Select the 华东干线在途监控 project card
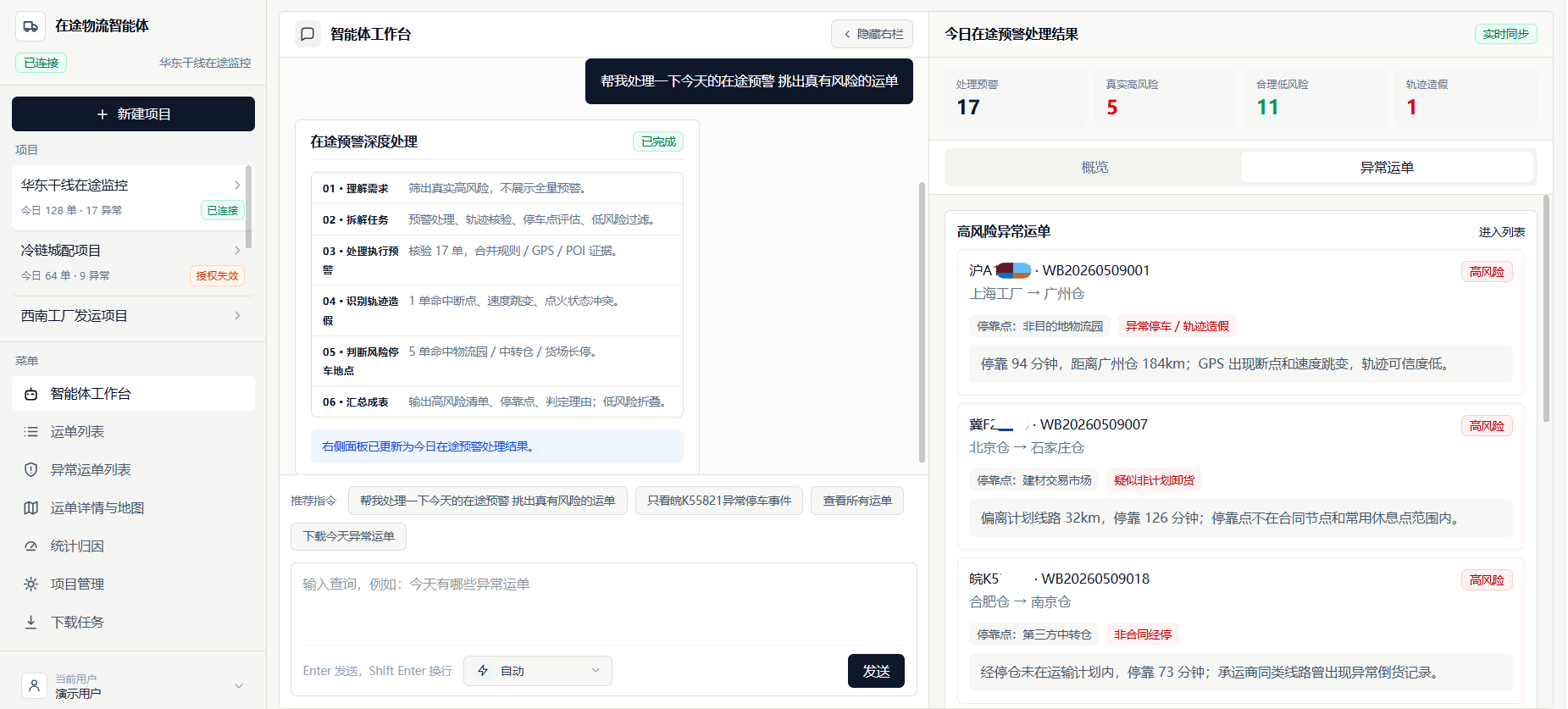 [x=129, y=197]
